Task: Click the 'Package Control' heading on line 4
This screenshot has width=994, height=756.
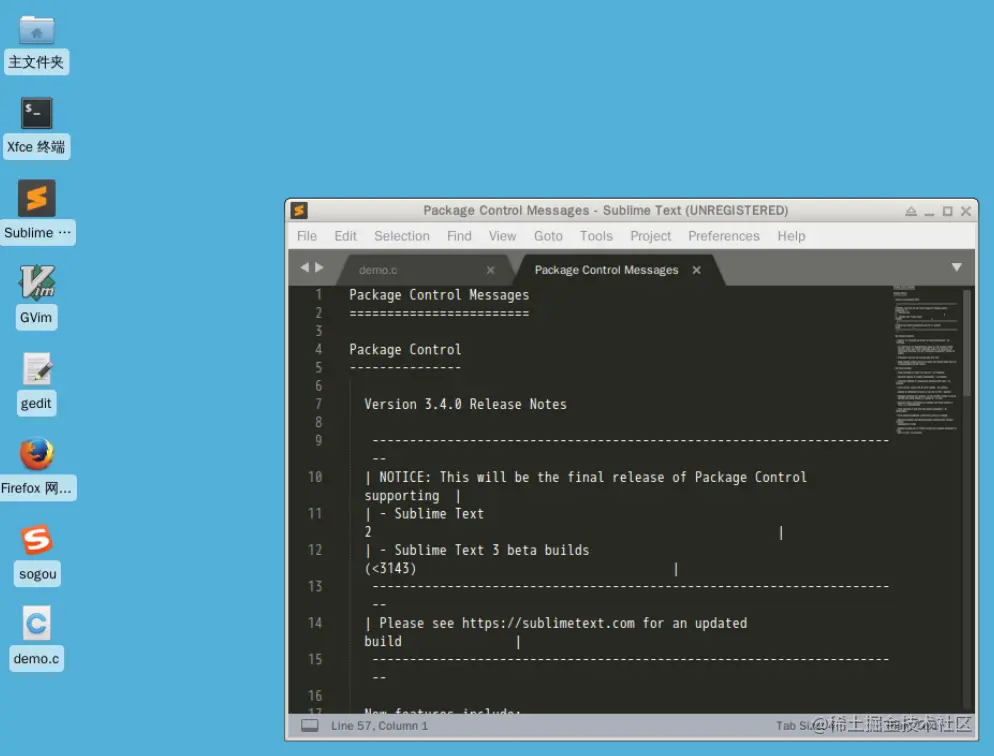Action: coord(405,349)
